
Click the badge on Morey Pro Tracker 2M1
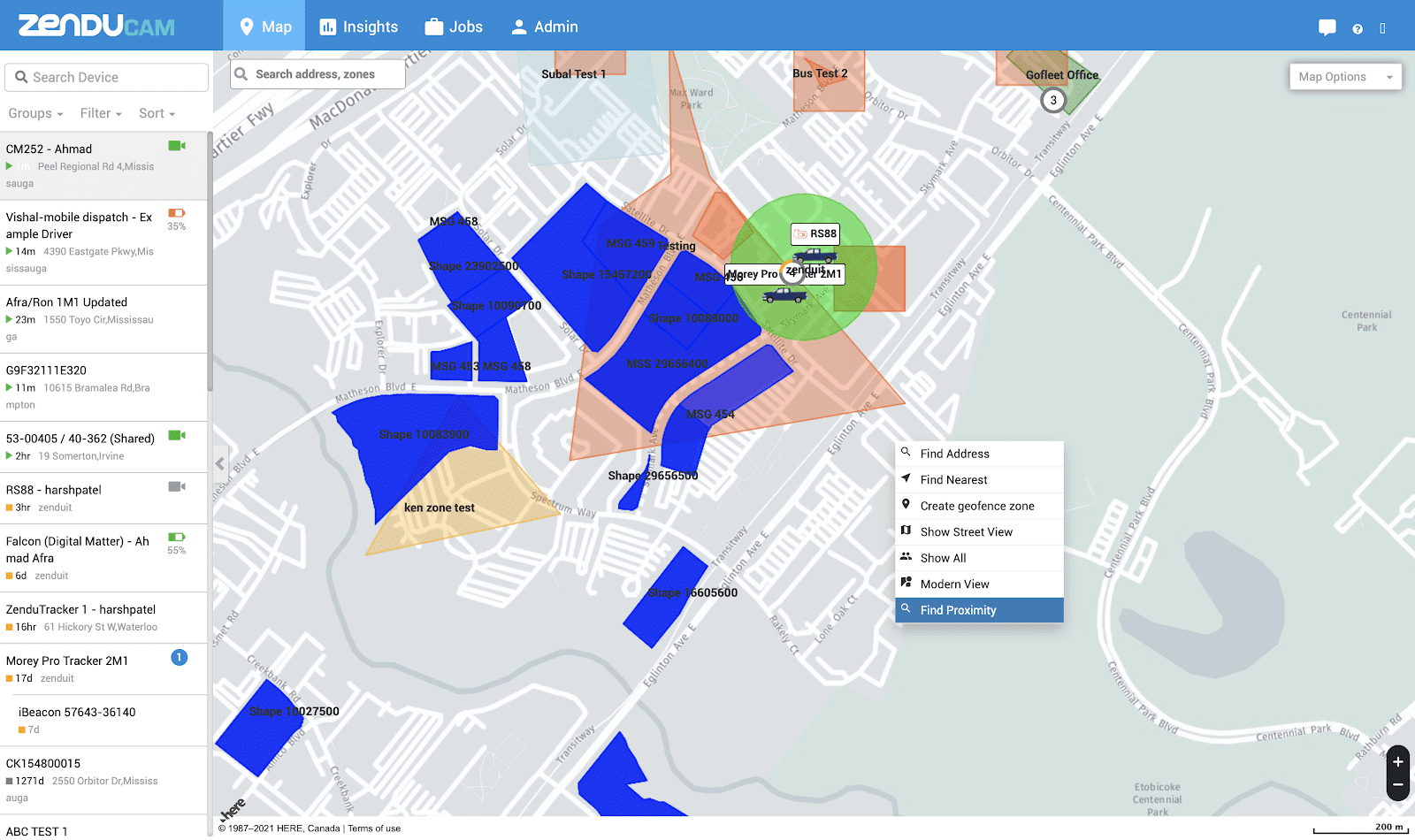(179, 657)
